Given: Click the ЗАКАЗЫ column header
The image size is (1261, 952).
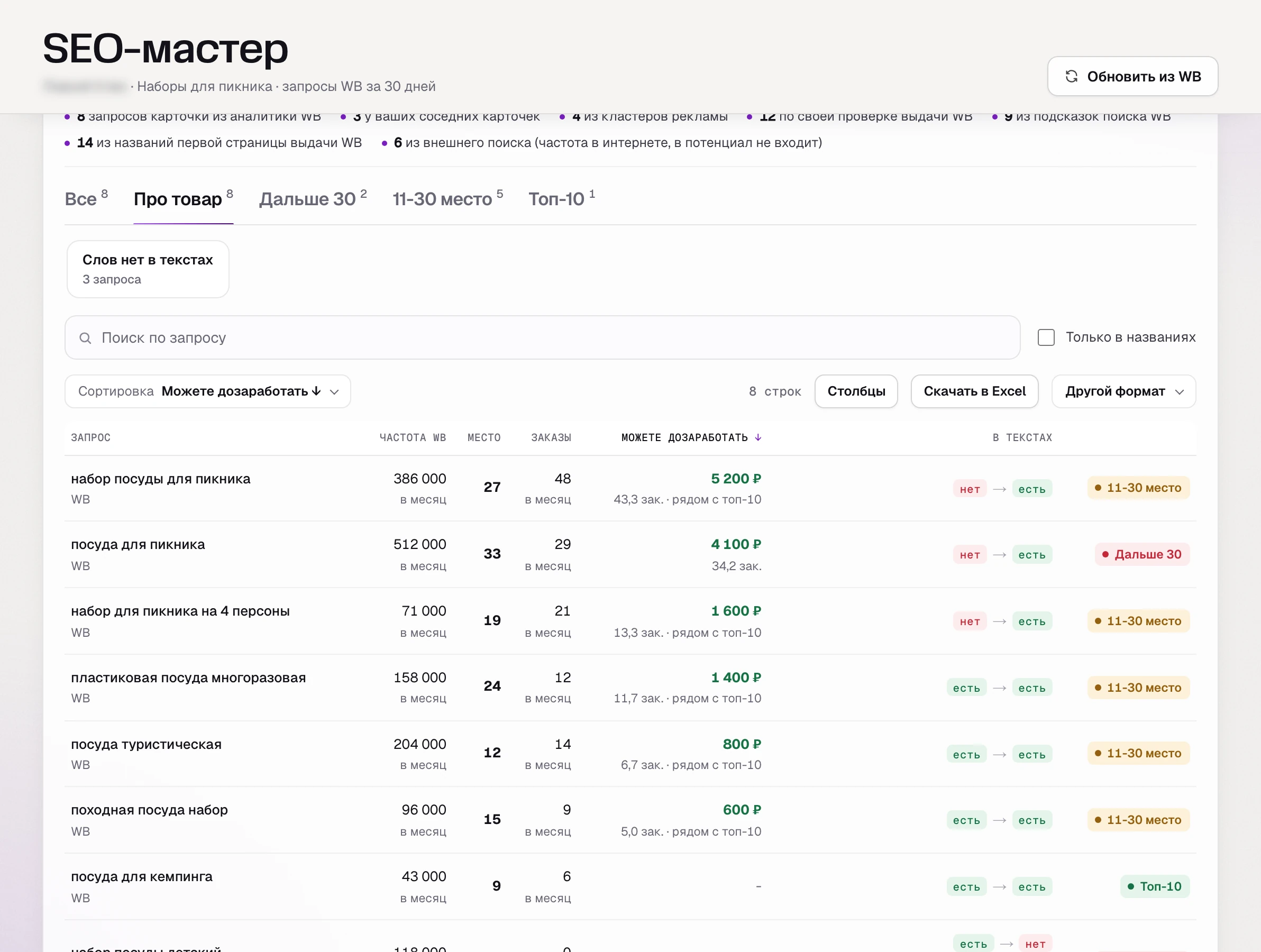Looking at the screenshot, I should [551, 438].
